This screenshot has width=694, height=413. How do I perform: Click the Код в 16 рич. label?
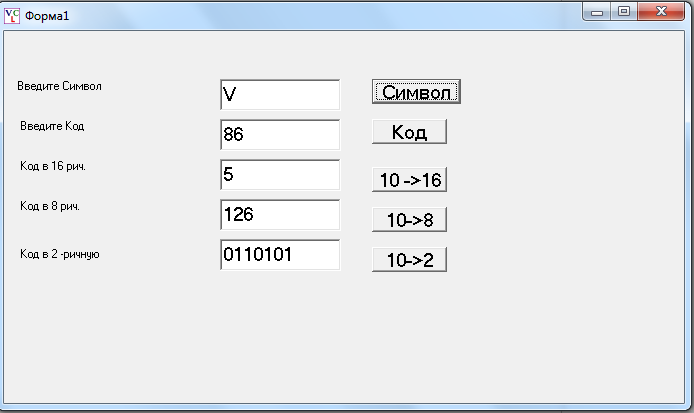53,166
